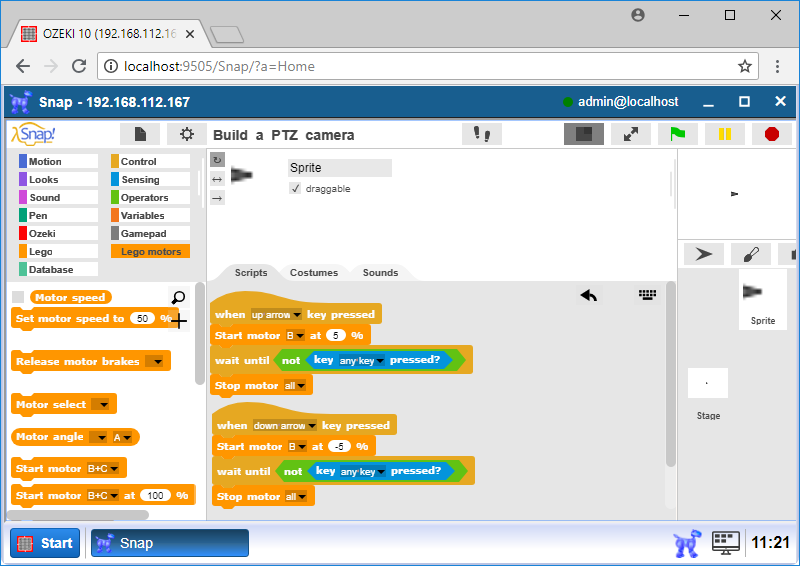The height and width of the screenshot is (566, 800).
Task: Add new turtle sprite arrow icon
Action: tap(704, 254)
